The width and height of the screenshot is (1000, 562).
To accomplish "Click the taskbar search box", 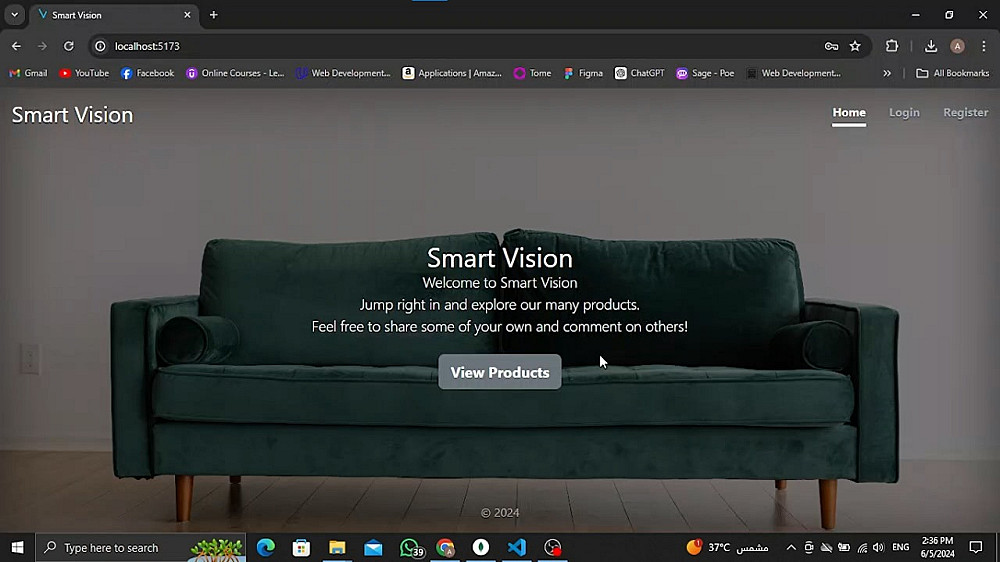I will pyautogui.click(x=140, y=547).
